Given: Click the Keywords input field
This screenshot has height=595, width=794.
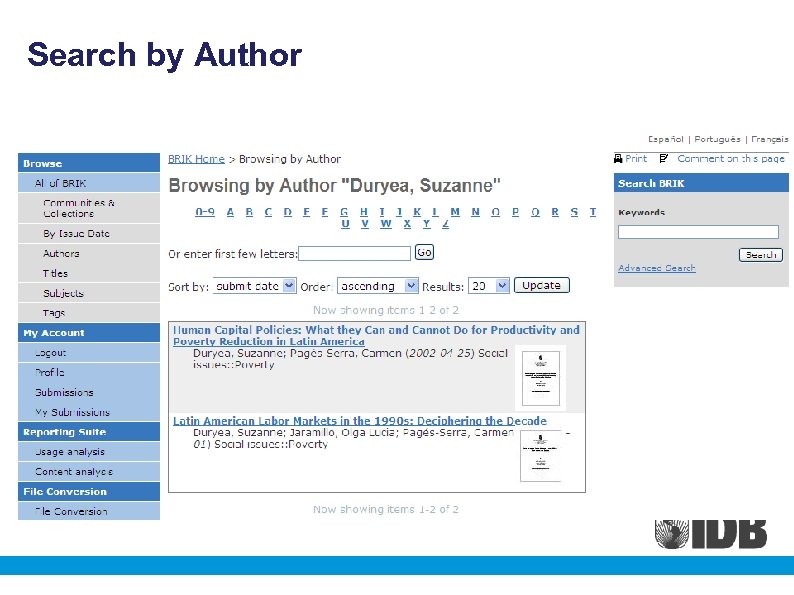Looking at the screenshot, I should point(698,232).
